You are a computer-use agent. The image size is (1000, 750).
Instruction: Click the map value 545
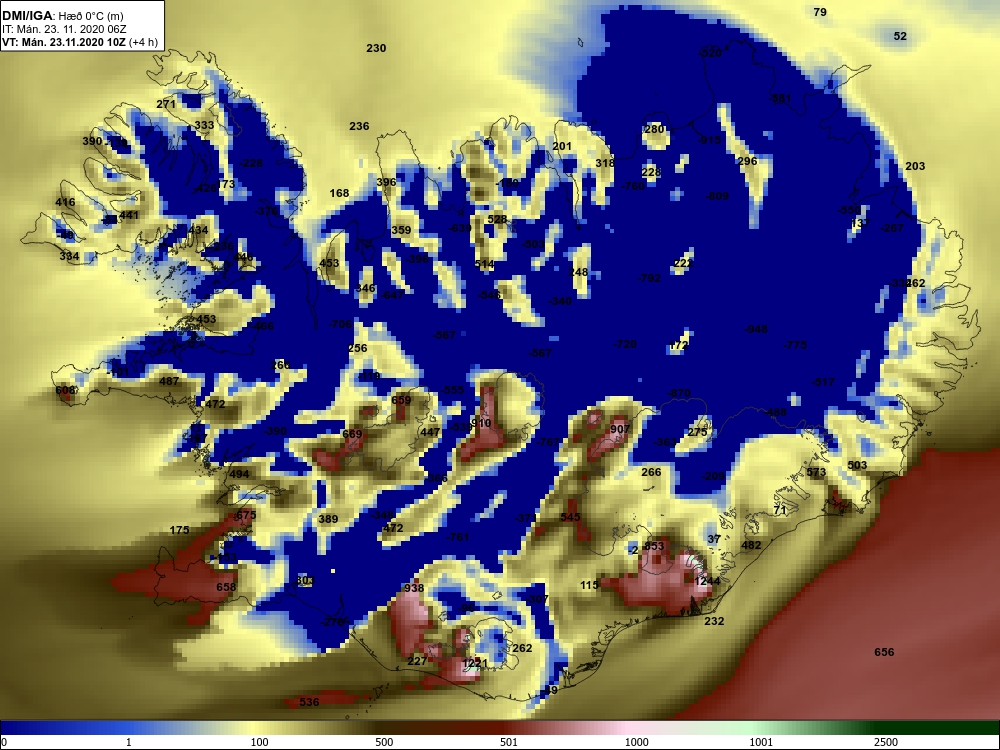click(x=570, y=517)
